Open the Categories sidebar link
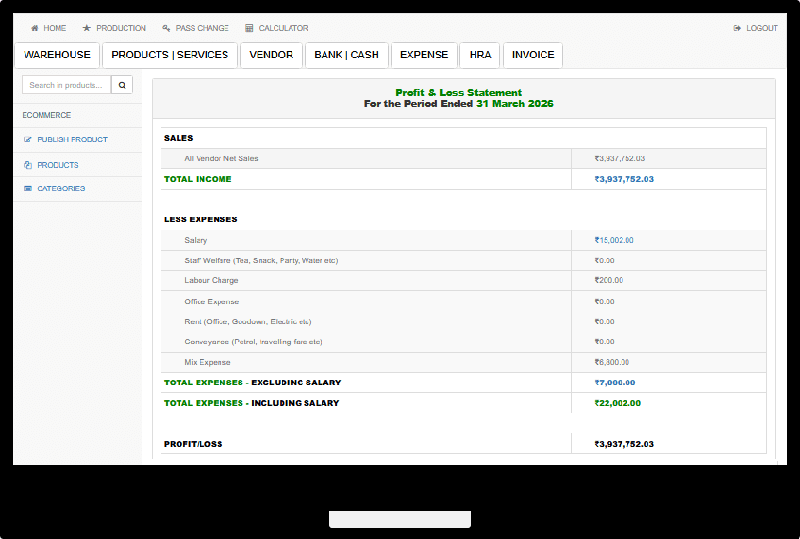Viewport: 800px width, 539px height. point(61,189)
